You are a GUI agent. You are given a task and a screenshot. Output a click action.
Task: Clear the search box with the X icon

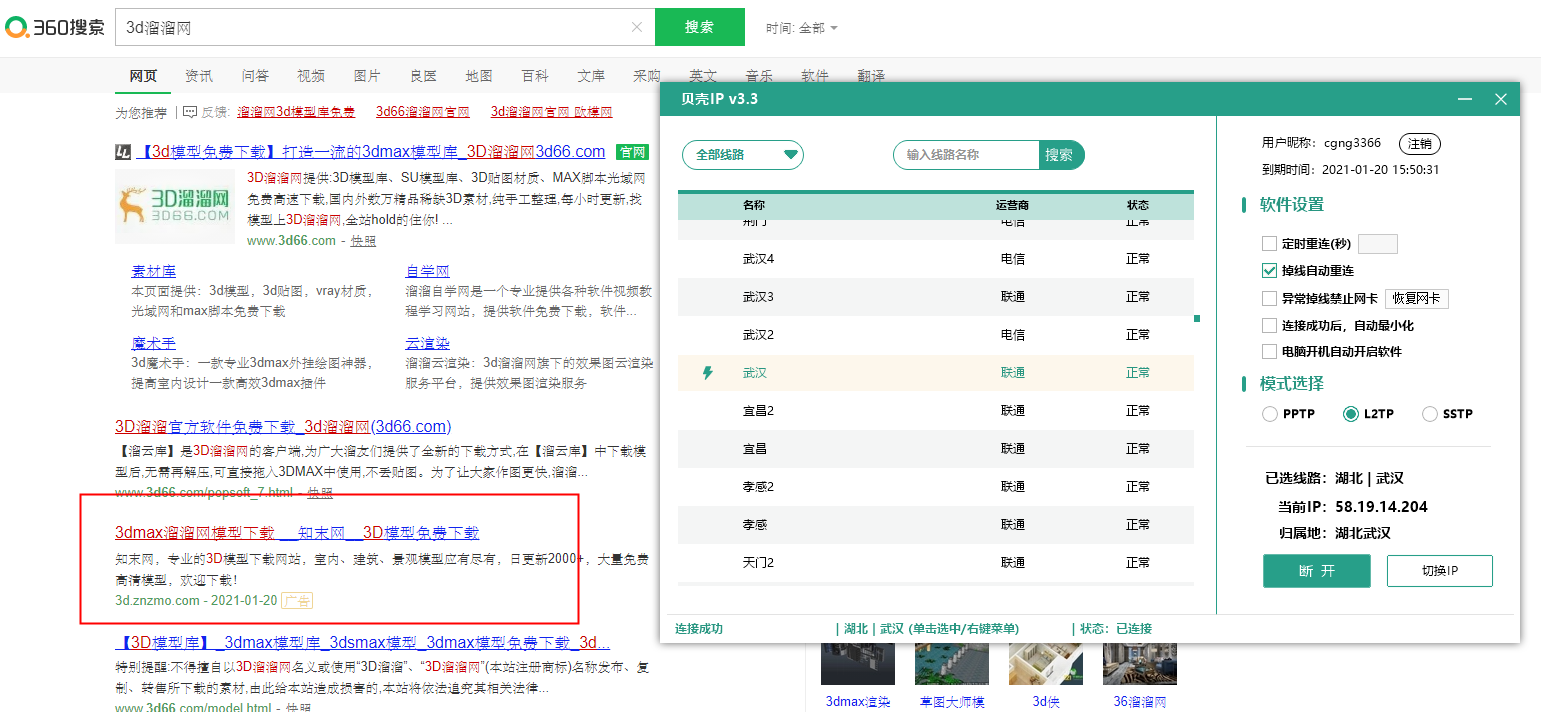(x=637, y=27)
